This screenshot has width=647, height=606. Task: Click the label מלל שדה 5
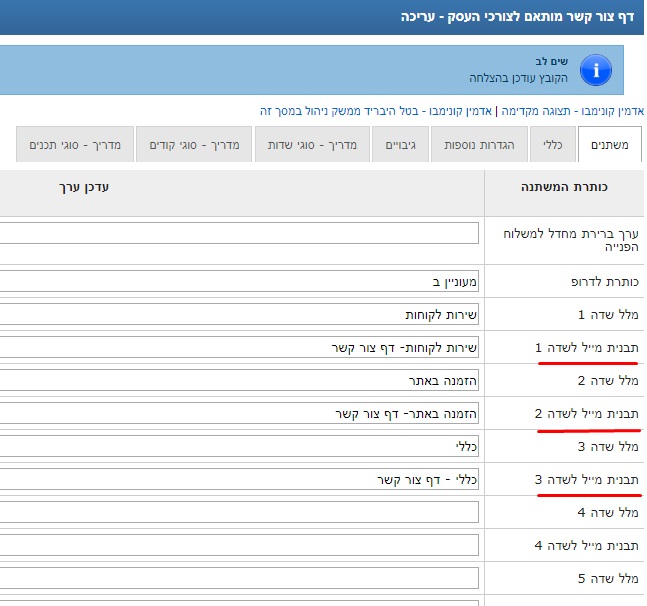608,579
